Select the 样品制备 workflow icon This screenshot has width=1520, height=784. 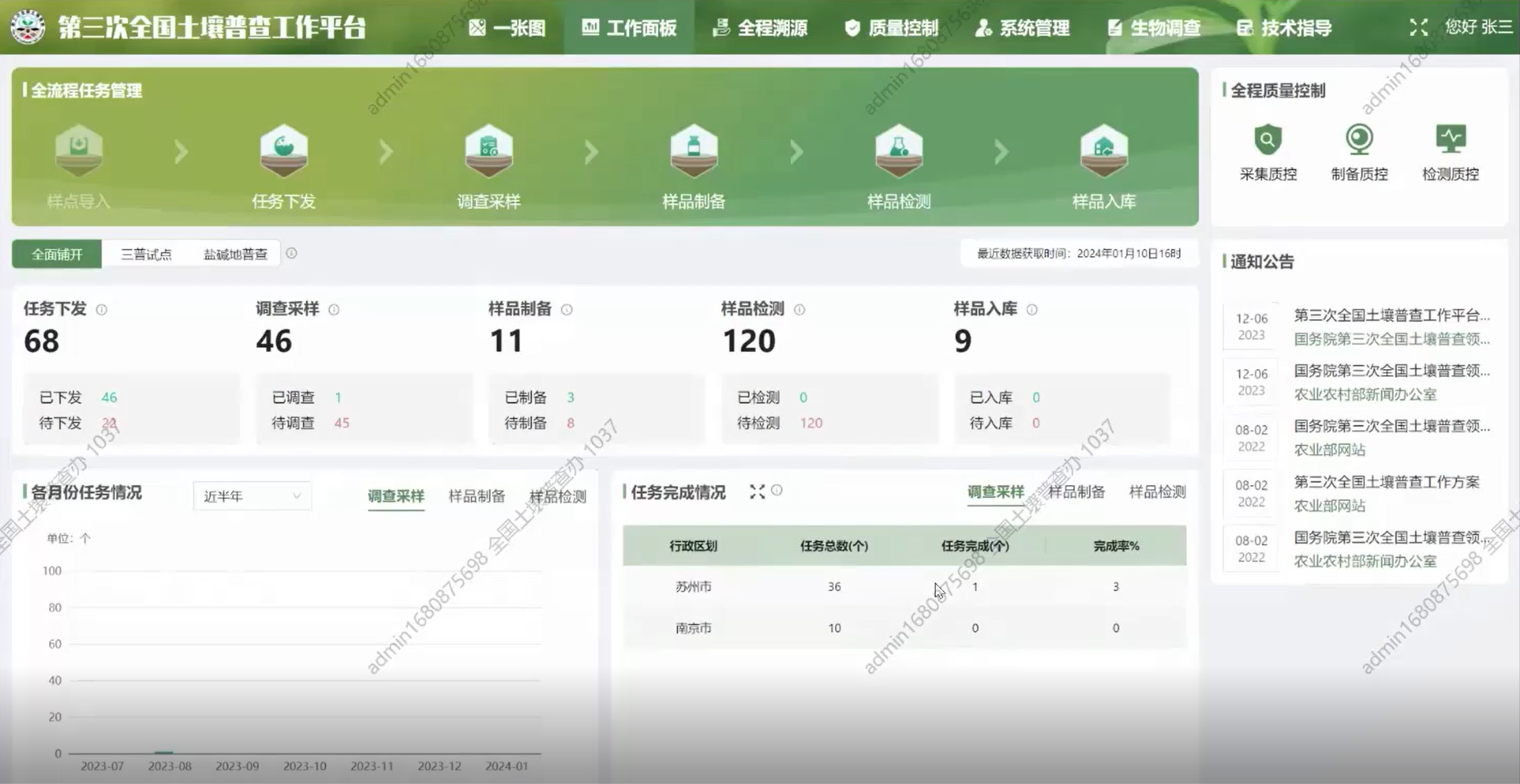click(x=693, y=151)
